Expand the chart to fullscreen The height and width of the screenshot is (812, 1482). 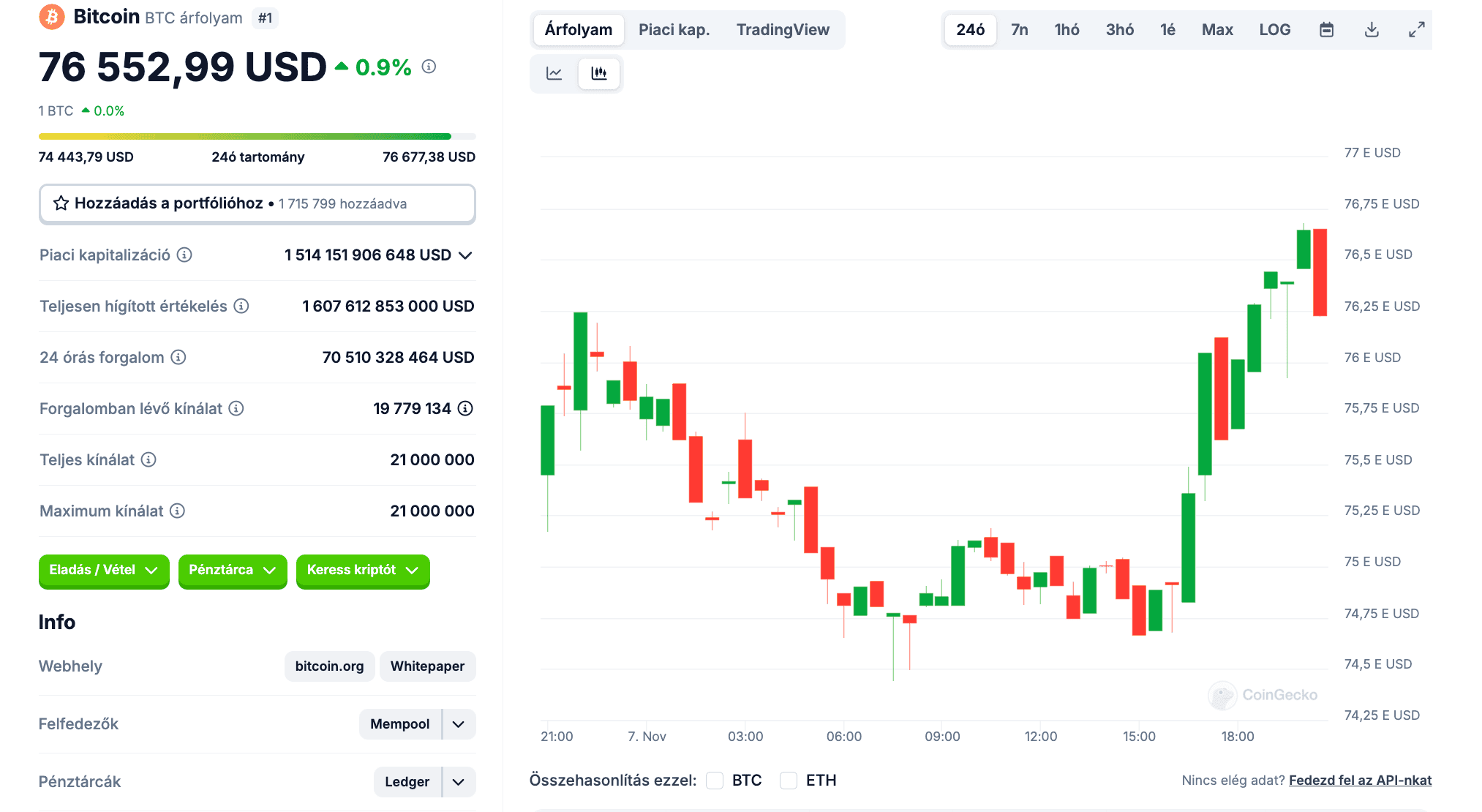pyautogui.click(x=1417, y=30)
